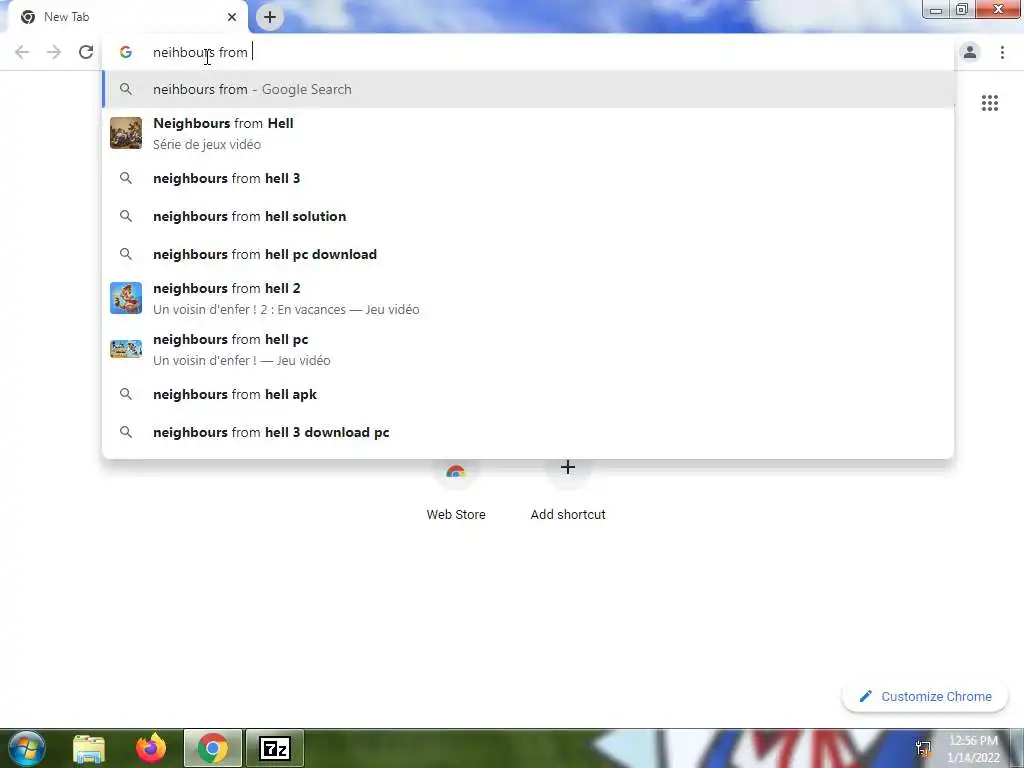Close the New Tab tab
Screen dimensions: 1024x768
232,17
